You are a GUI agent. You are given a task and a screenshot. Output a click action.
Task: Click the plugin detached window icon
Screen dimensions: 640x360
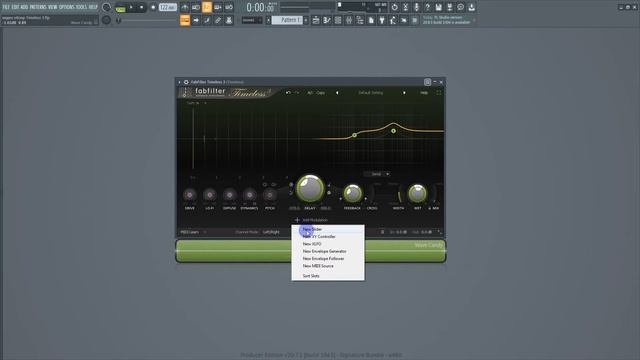[x=427, y=82]
